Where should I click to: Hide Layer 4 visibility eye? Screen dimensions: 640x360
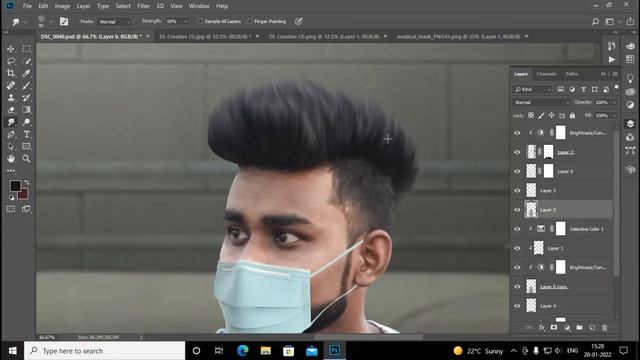517,306
